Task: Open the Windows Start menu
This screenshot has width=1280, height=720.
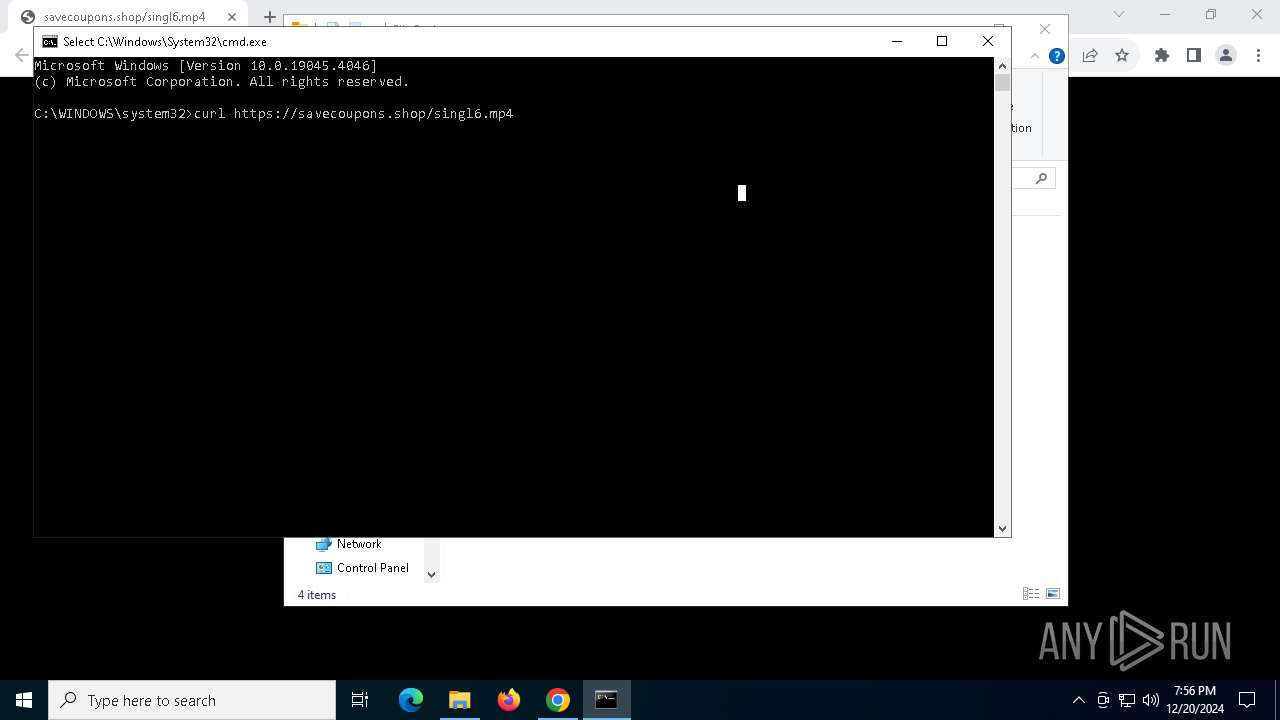Action: (24, 700)
